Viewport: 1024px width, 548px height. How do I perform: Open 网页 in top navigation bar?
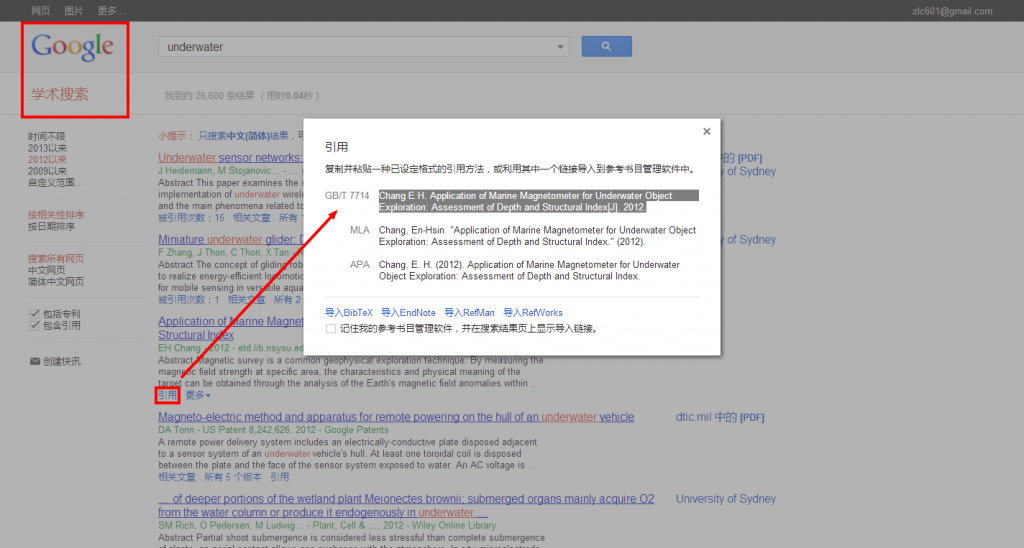pyautogui.click(x=40, y=10)
